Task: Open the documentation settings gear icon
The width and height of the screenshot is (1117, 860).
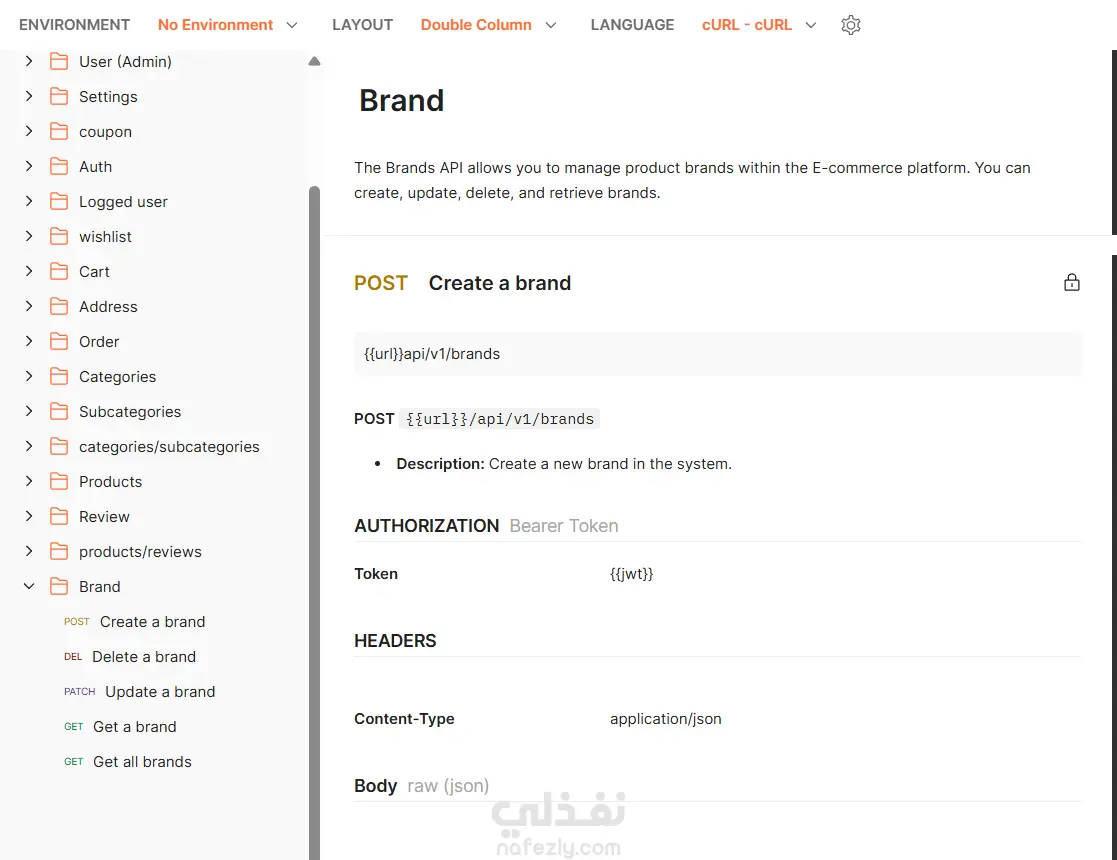Action: click(851, 25)
